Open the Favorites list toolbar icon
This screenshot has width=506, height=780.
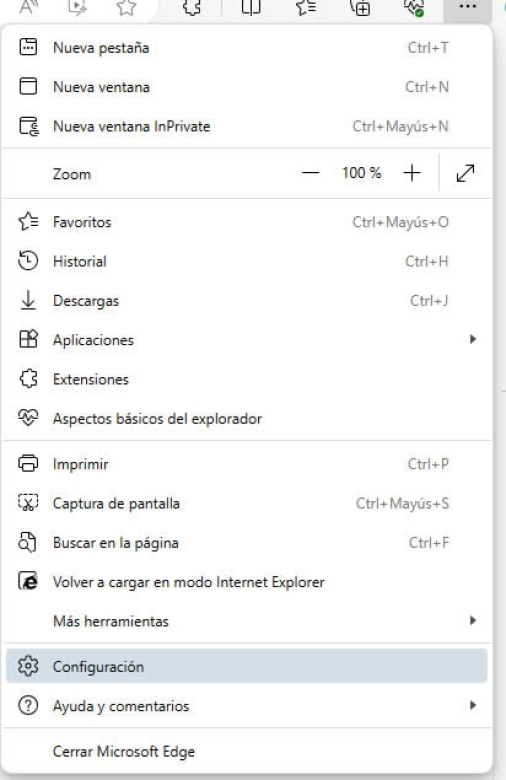306,7
